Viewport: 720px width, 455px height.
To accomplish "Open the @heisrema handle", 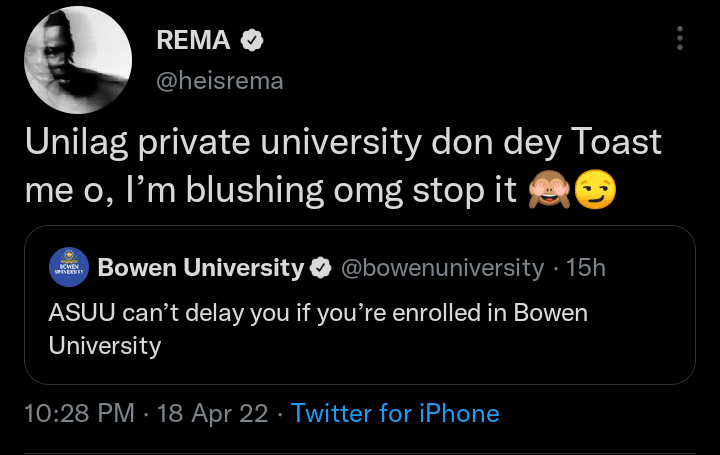I will coord(220,81).
